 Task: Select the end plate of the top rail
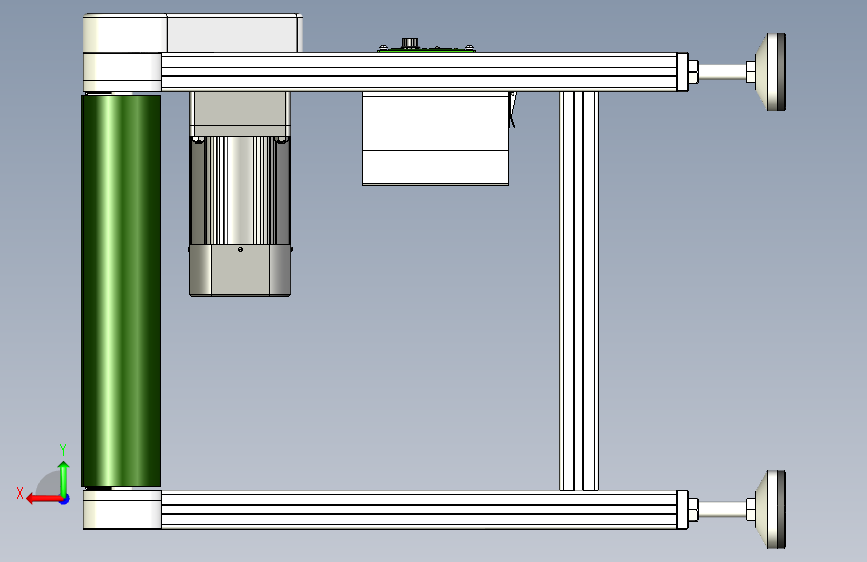coord(682,72)
